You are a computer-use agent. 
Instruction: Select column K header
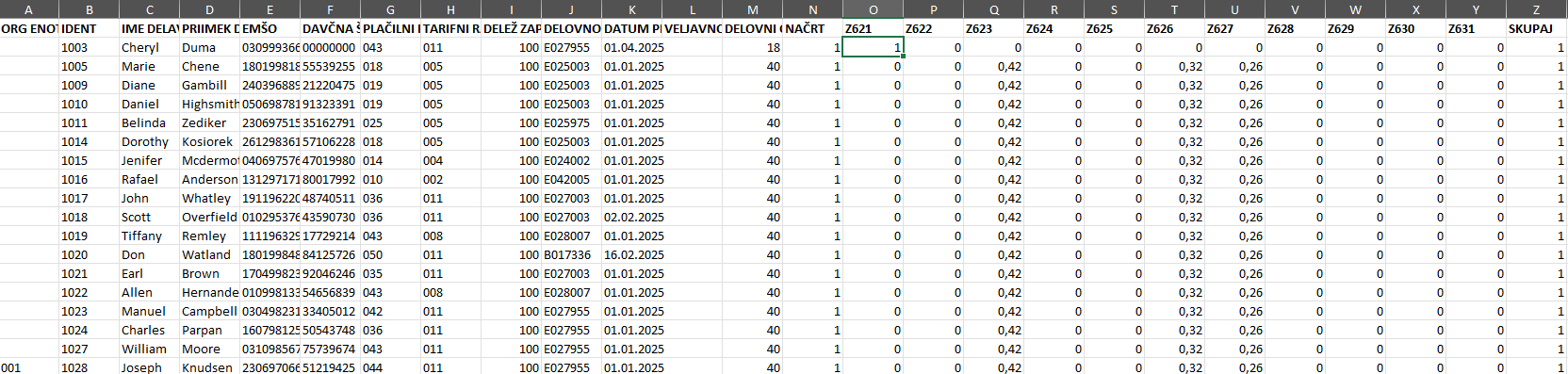(631, 9)
